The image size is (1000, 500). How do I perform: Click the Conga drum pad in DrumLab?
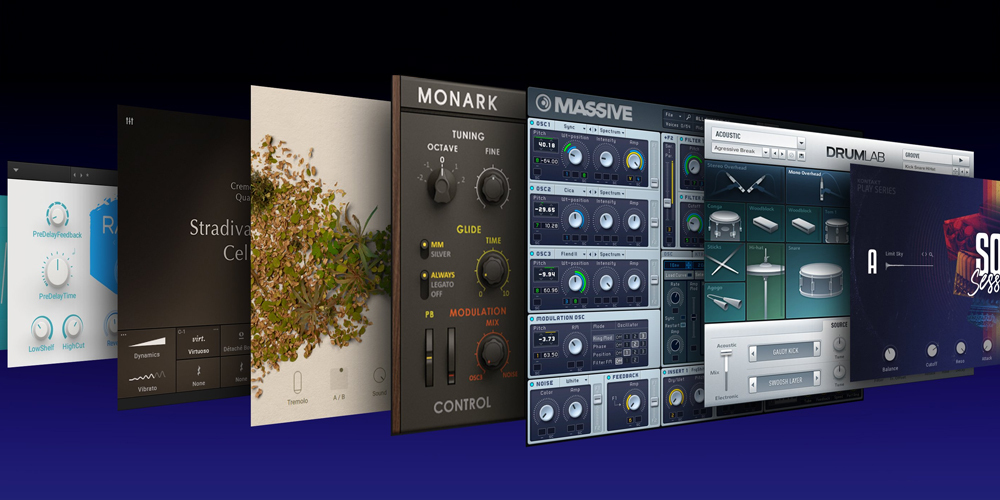point(725,223)
